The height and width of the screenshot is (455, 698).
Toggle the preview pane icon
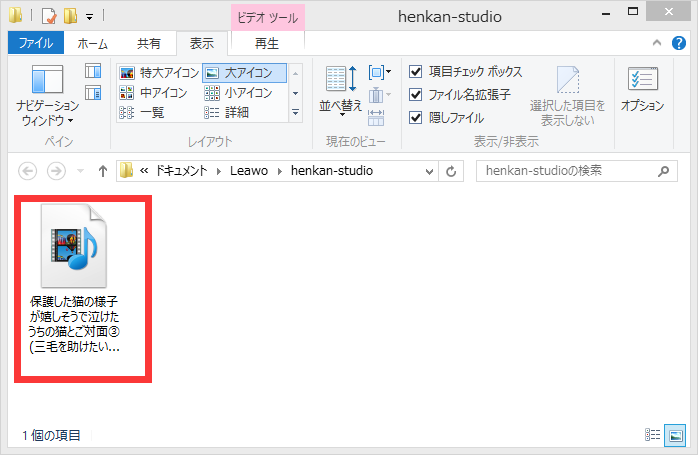93,71
